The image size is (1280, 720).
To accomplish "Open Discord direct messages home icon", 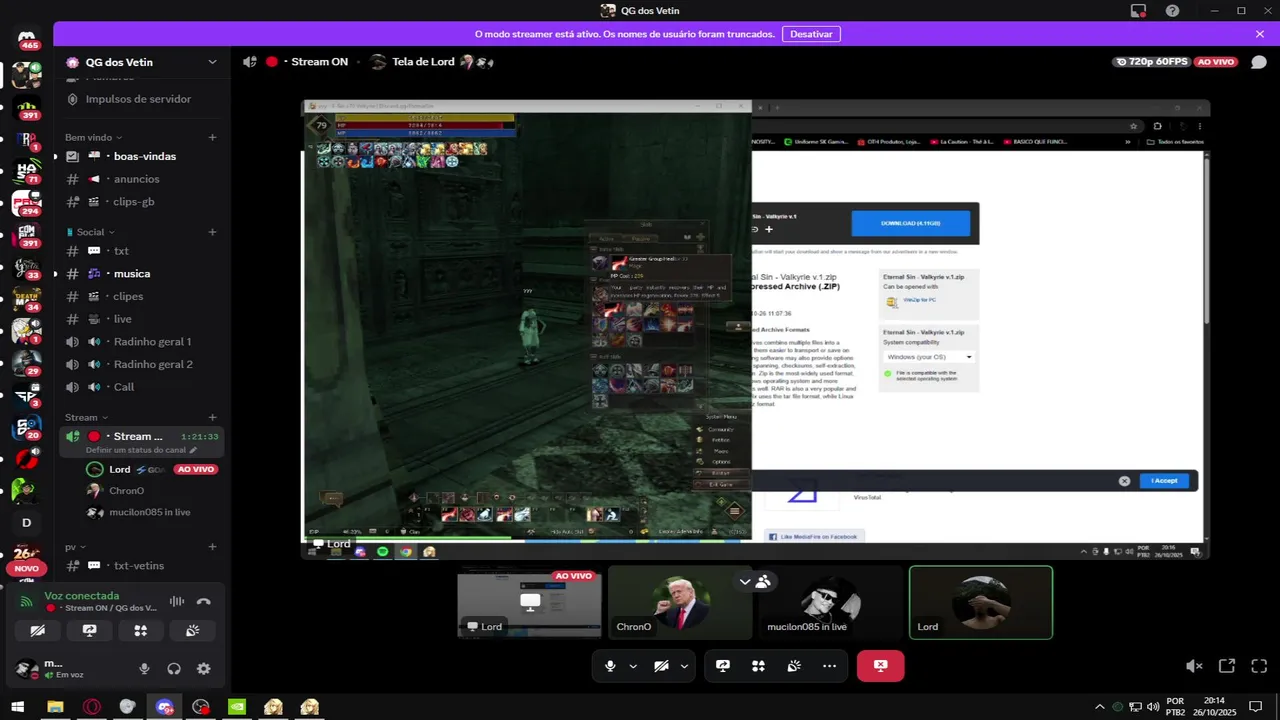I will click(x=27, y=40).
